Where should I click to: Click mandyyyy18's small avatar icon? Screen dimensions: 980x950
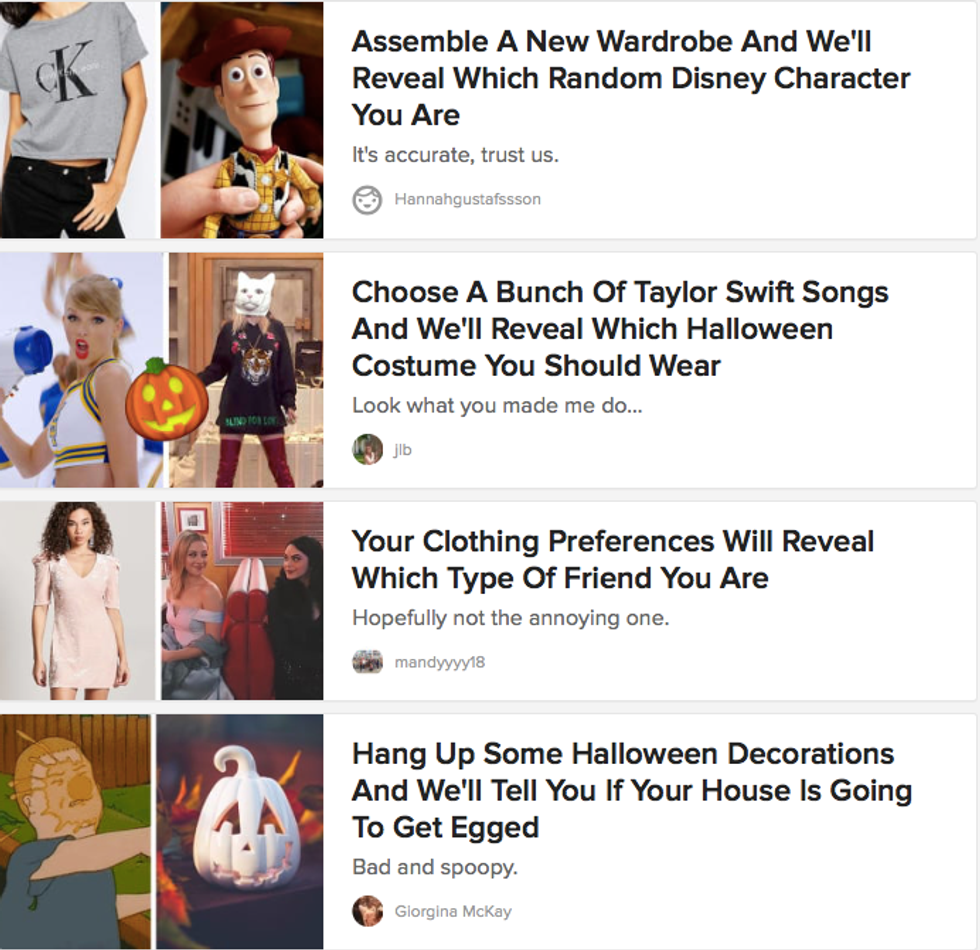[x=368, y=662]
